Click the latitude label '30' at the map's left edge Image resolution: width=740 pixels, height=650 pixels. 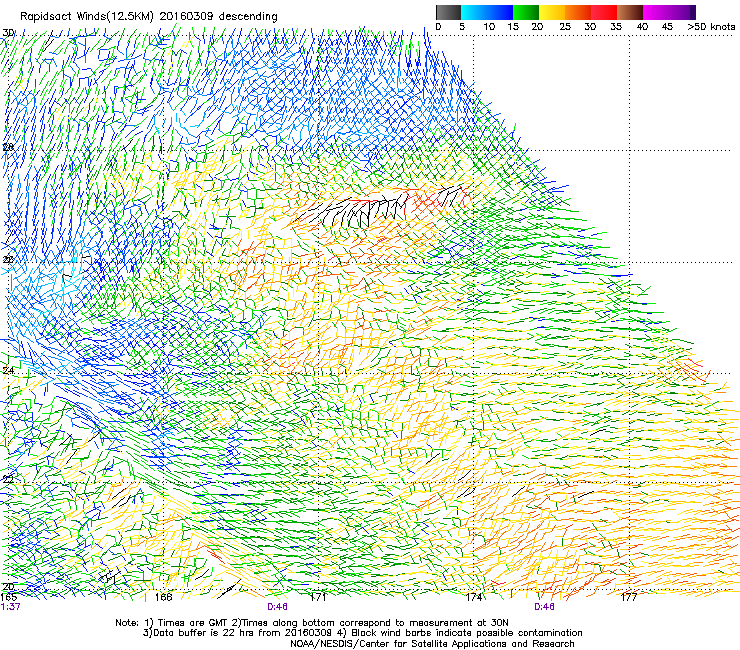[x=8, y=33]
